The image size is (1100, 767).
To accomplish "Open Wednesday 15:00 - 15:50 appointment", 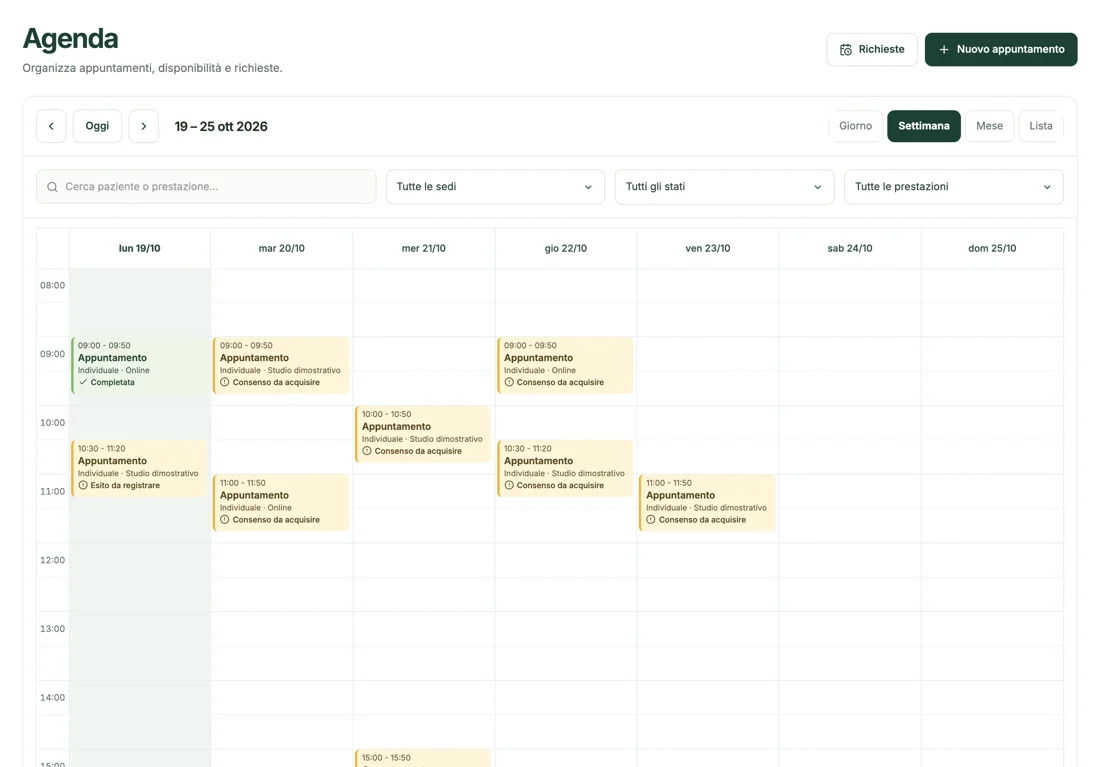I will (x=423, y=758).
